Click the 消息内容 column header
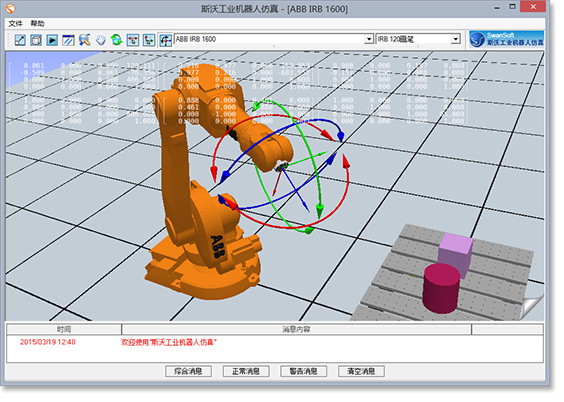 coord(296,329)
